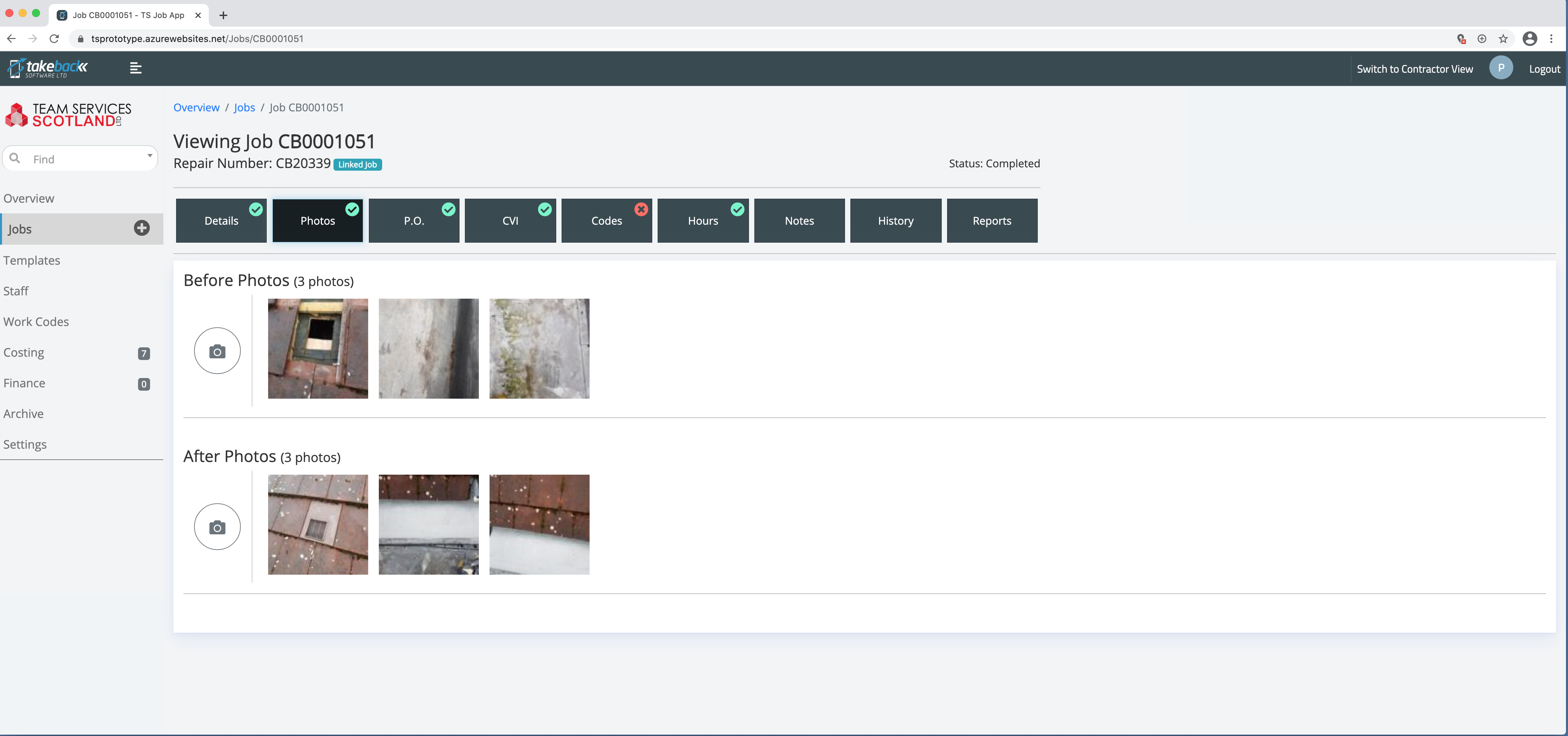The height and width of the screenshot is (736, 1568).
Task: Open the Details tab
Action: 221,221
